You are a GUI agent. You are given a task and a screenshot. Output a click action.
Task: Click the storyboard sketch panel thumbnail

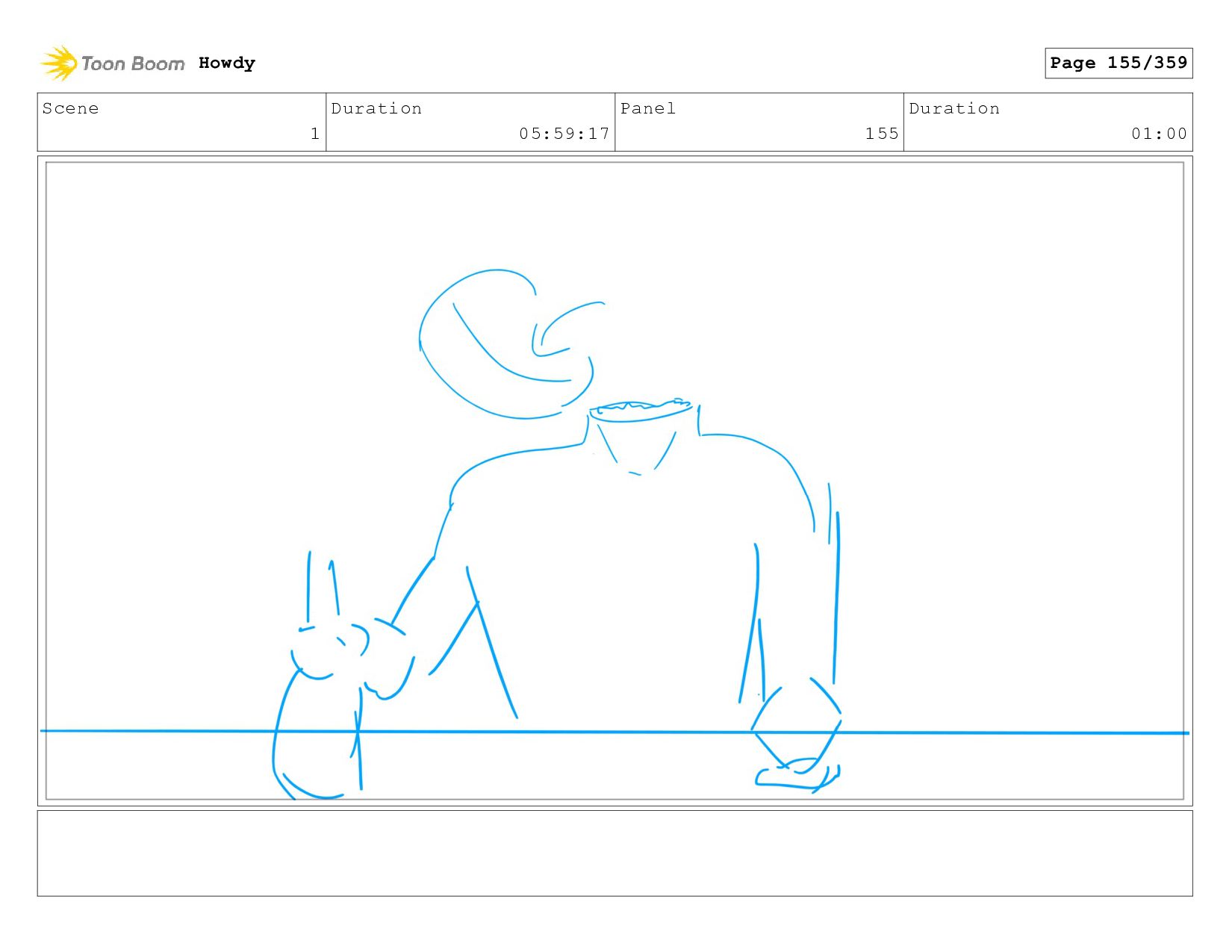click(x=615, y=481)
